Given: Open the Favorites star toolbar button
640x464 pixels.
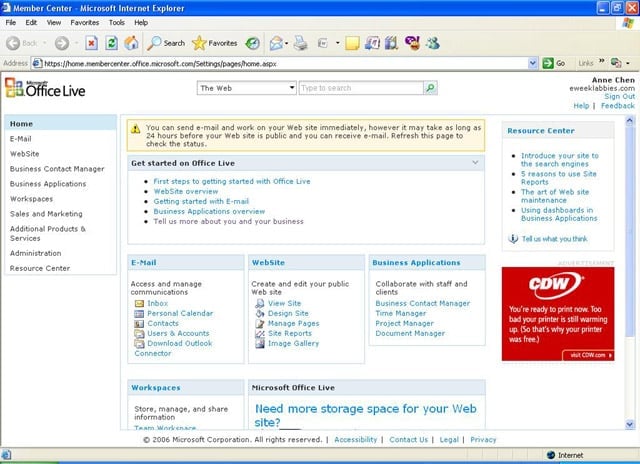Looking at the screenshot, I should (215, 43).
